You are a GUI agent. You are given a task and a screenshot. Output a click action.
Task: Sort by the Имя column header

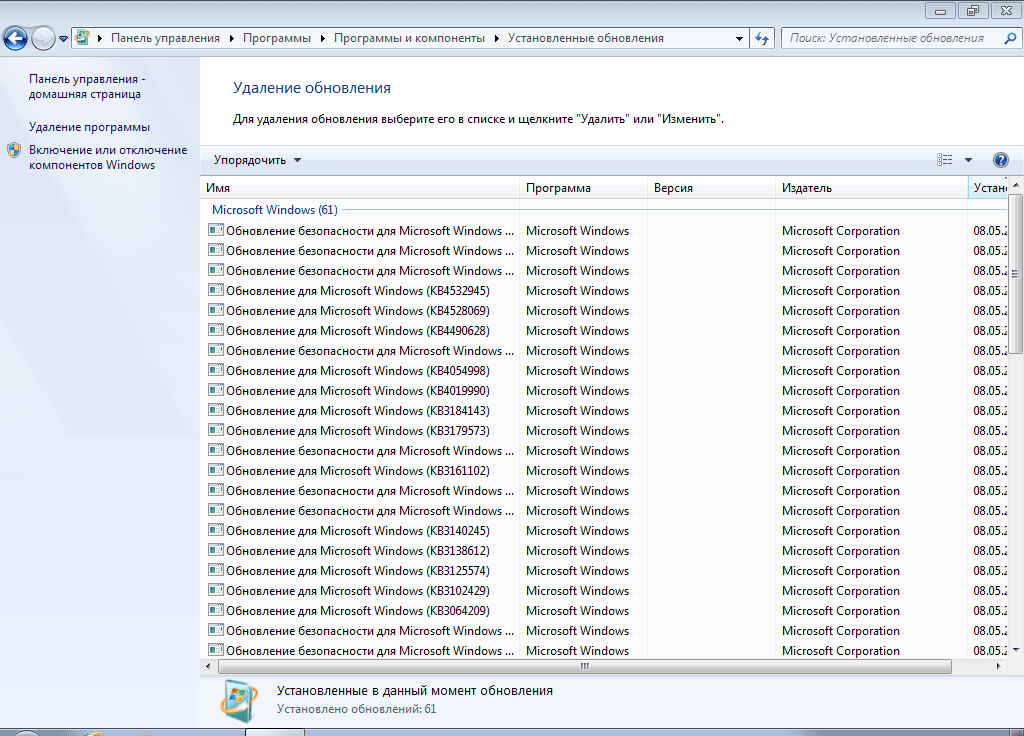(x=360, y=187)
